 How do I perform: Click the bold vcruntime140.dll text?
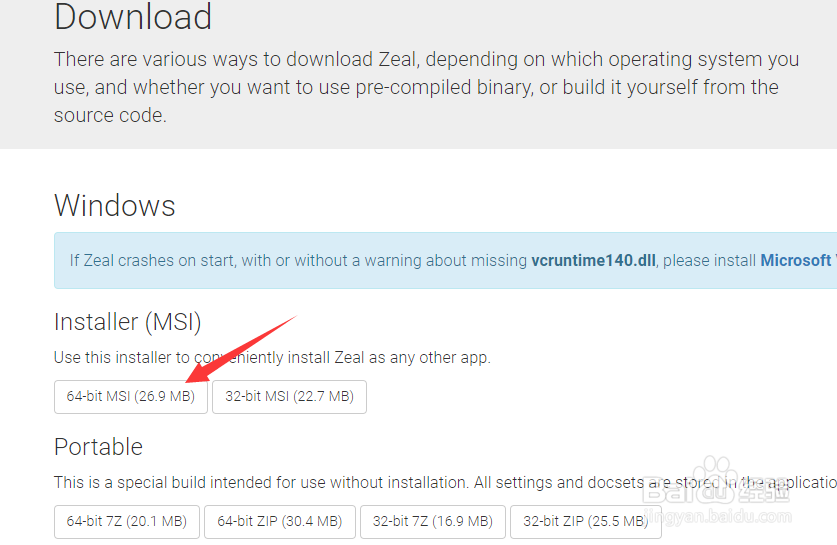pyautogui.click(x=593, y=260)
